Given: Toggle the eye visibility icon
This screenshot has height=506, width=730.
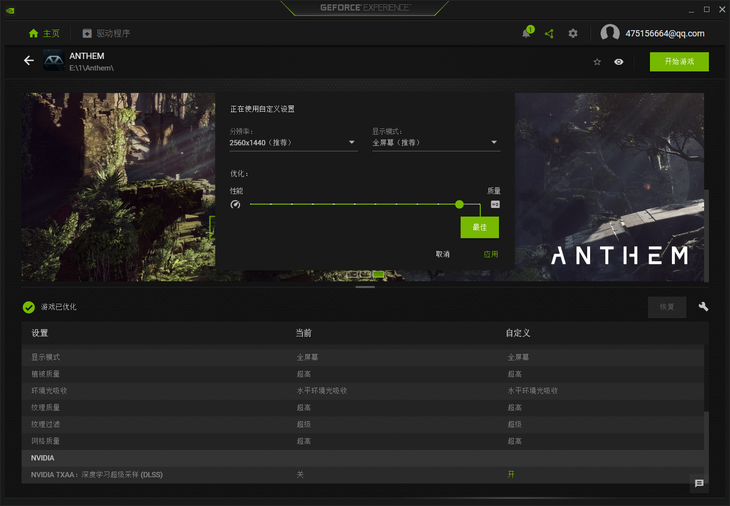Looking at the screenshot, I should pyautogui.click(x=618, y=62).
